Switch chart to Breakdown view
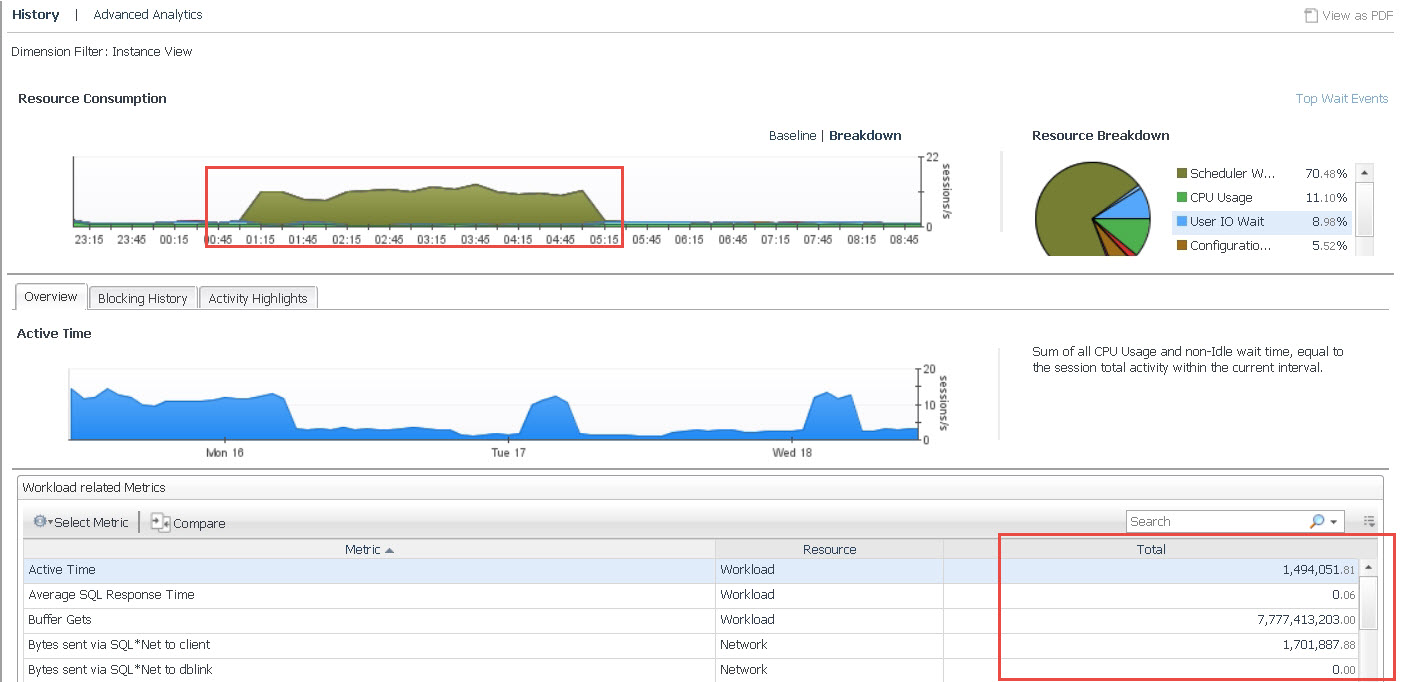 click(x=865, y=136)
